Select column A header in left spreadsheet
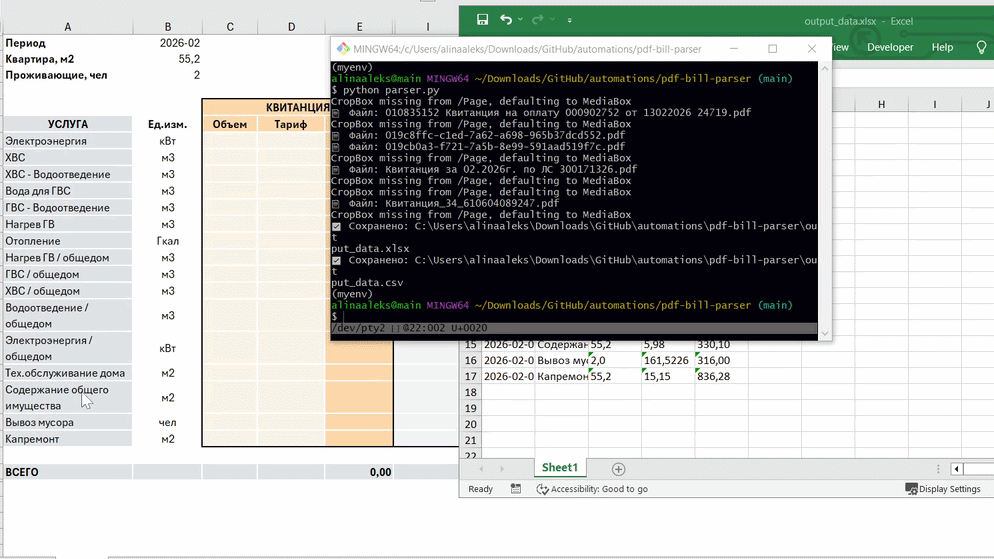Viewport: 994px width, 559px height. tap(67, 27)
